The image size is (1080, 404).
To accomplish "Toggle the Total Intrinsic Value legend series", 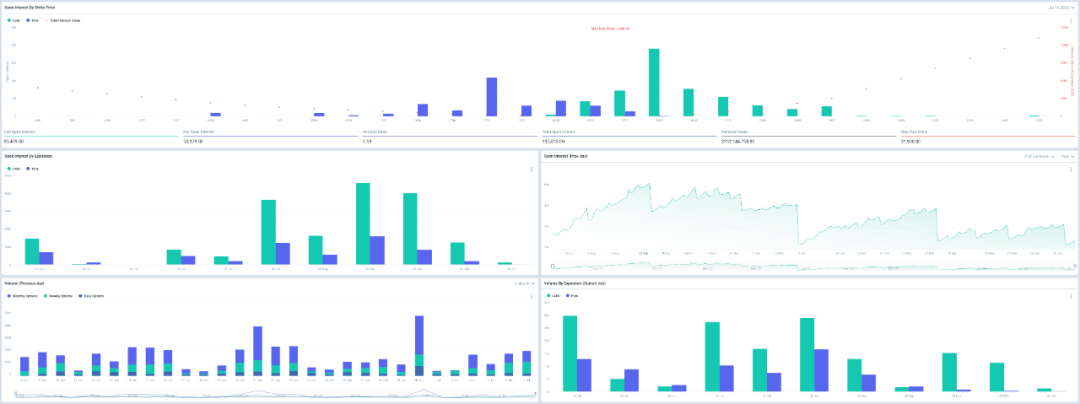I will pyautogui.click(x=61, y=21).
